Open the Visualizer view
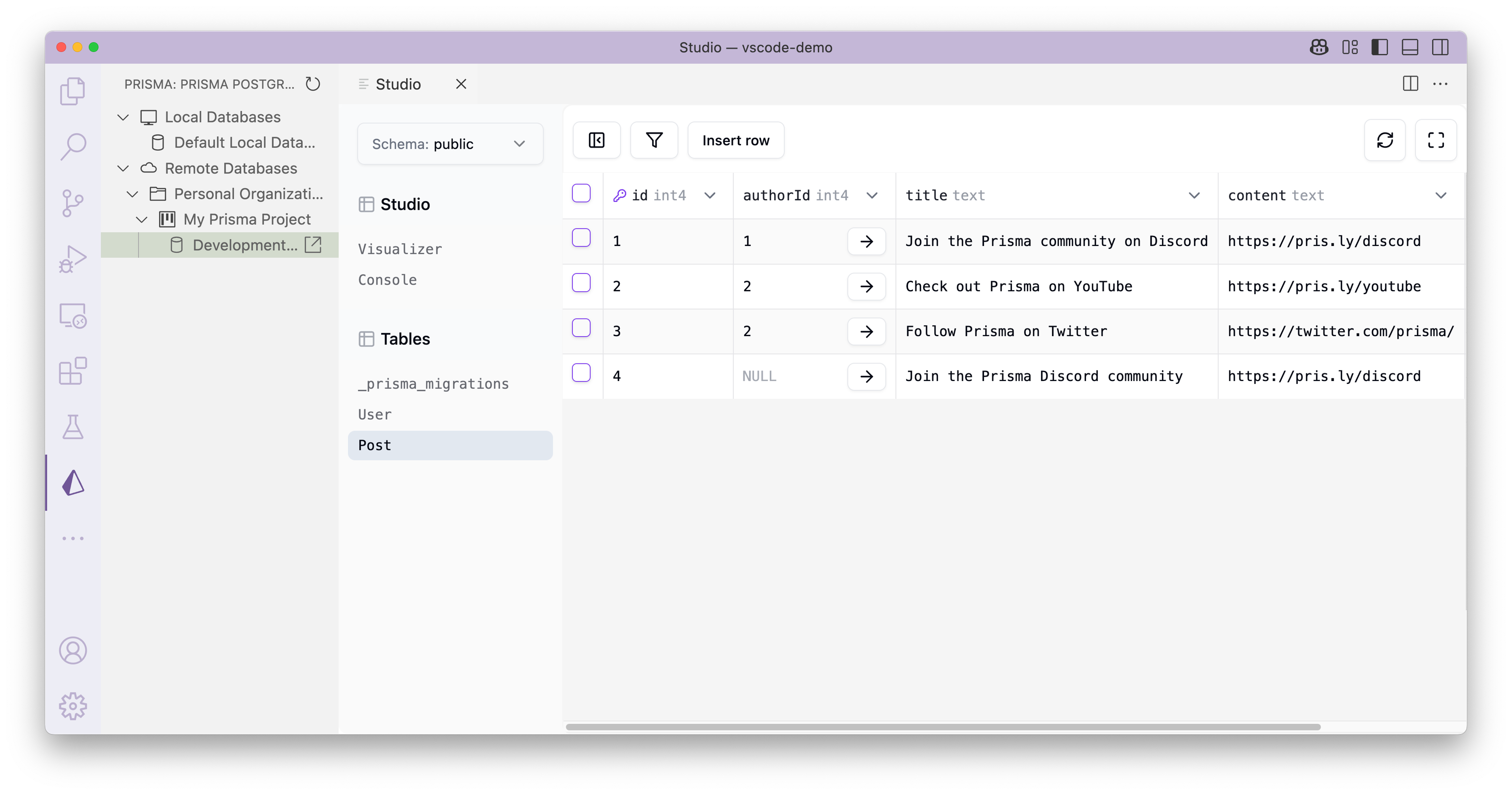1512x794 pixels. coord(400,249)
